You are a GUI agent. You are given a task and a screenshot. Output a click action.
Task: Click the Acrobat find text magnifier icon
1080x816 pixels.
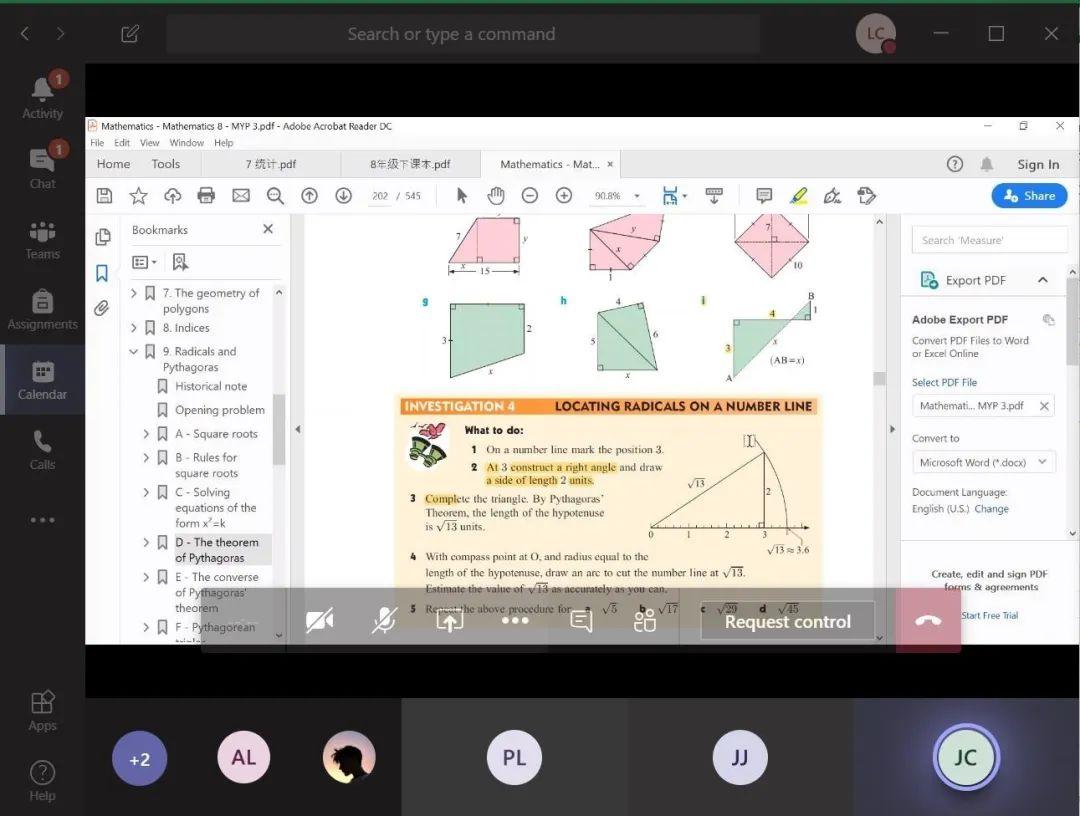tap(275, 196)
